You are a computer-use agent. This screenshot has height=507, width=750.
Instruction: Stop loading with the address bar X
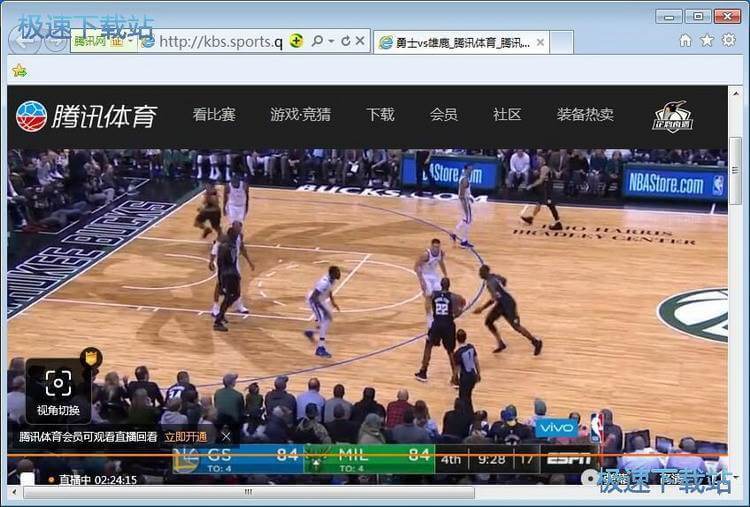[360, 41]
